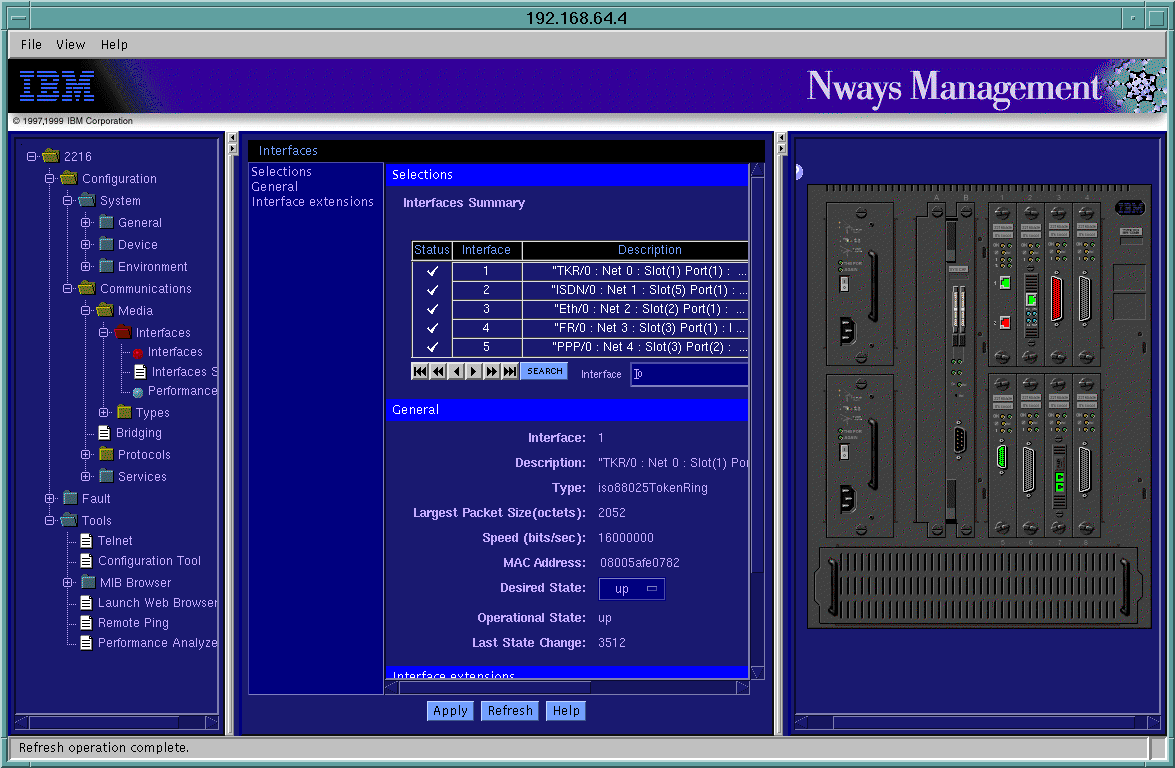Click the Interfaces Summary document icon
The image size is (1175, 768).
142,371
